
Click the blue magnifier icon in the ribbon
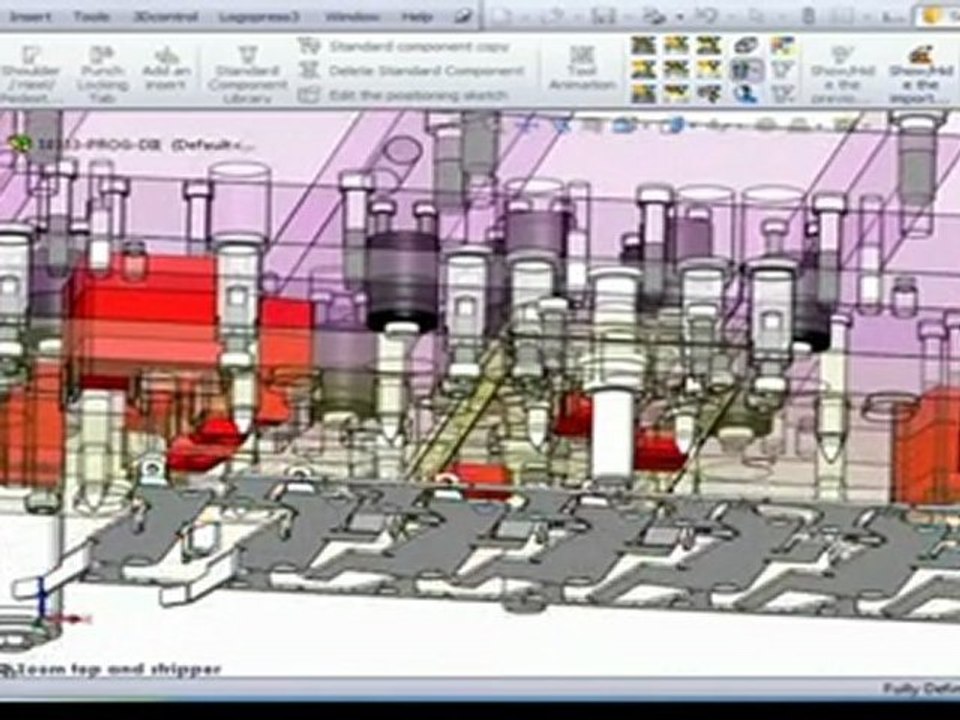pyautogui.click(x=747, y=94)
